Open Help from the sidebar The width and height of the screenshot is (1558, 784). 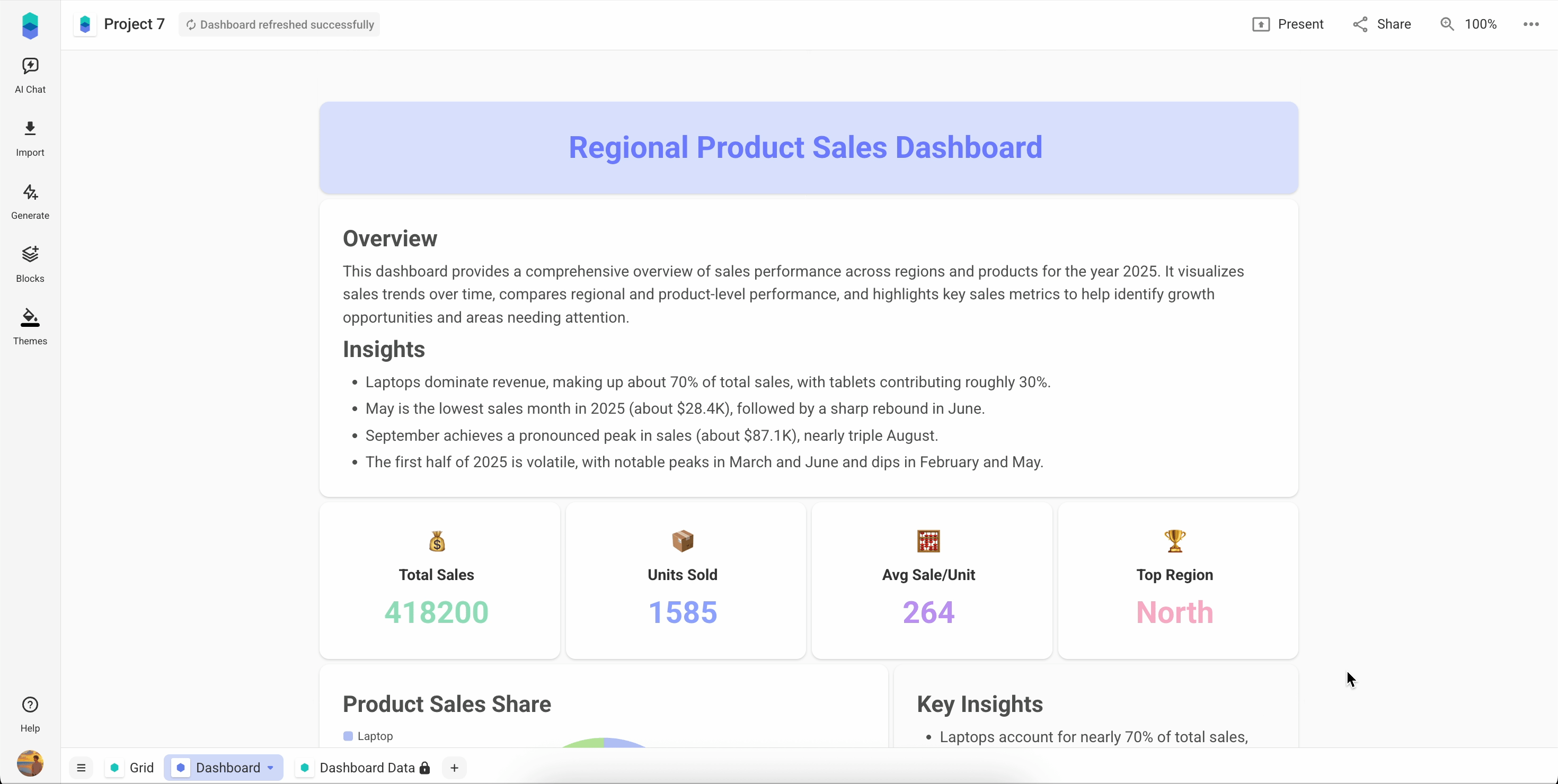tap(30, 716)
